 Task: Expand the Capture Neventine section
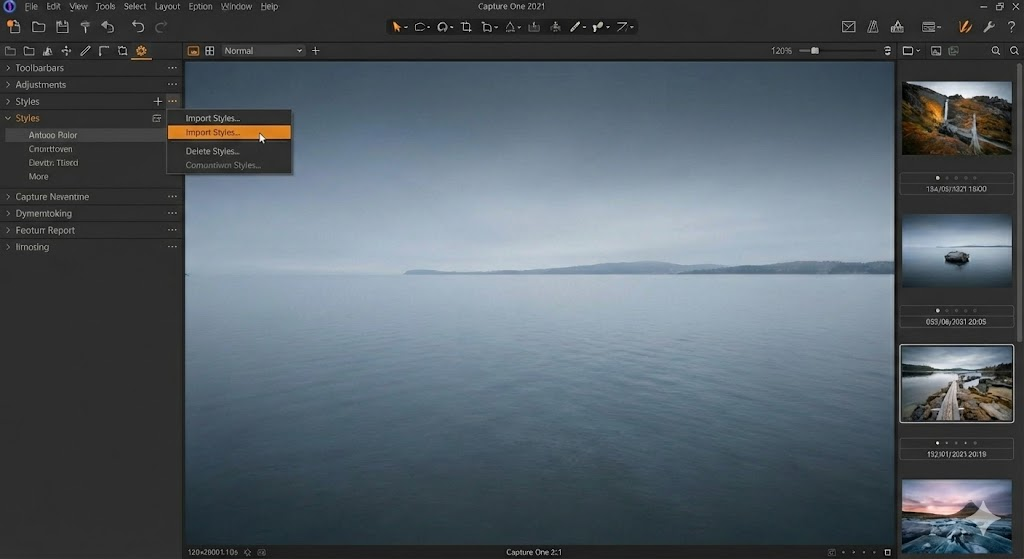(x=8, y=197)
